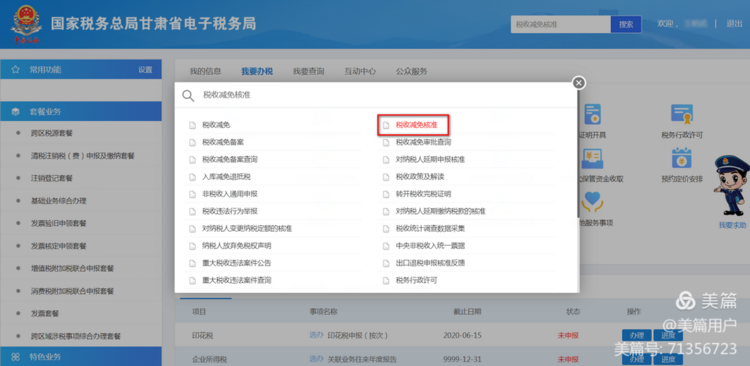750x366 pixels.
Task: Select 增值税附加税联合申报套餐
Action: click(x=72, y=268)
